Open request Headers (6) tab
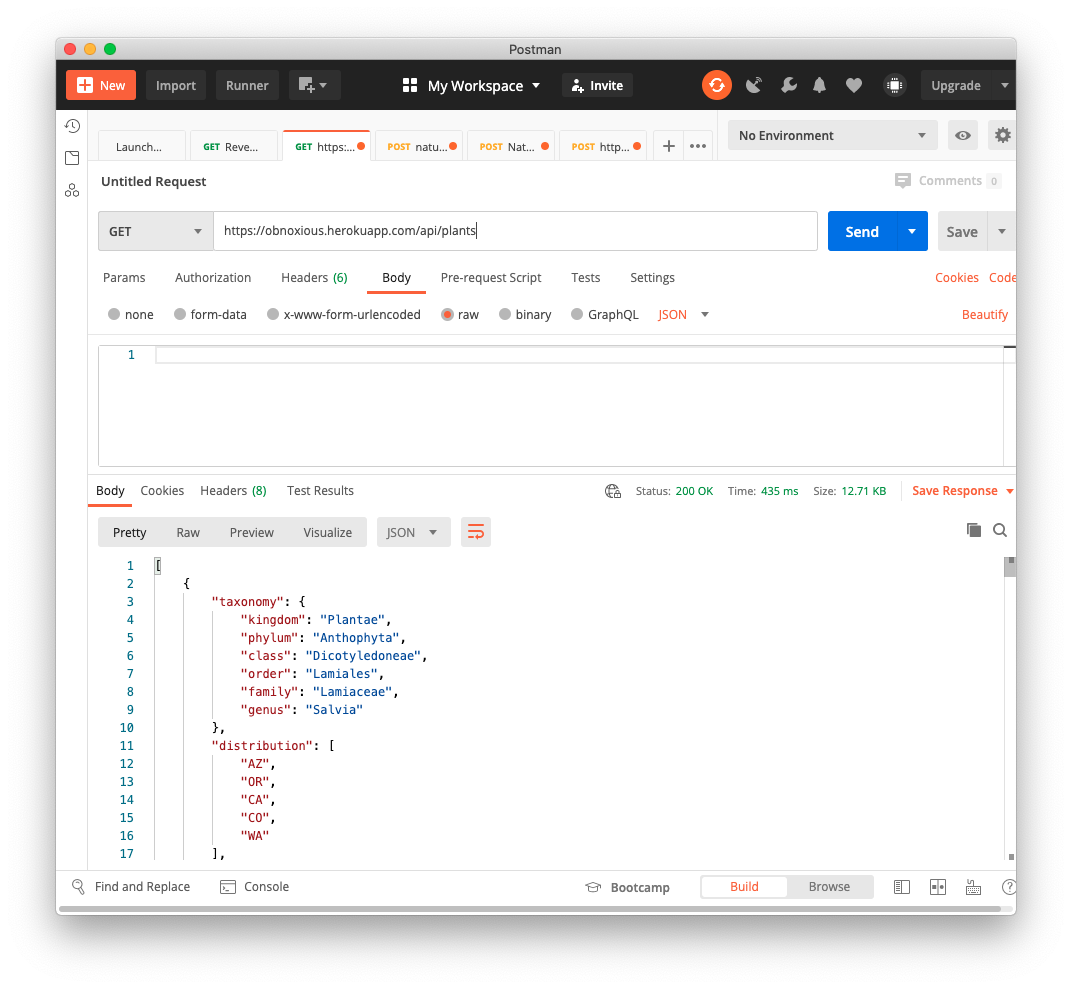1072x989 pixels. 314,277
